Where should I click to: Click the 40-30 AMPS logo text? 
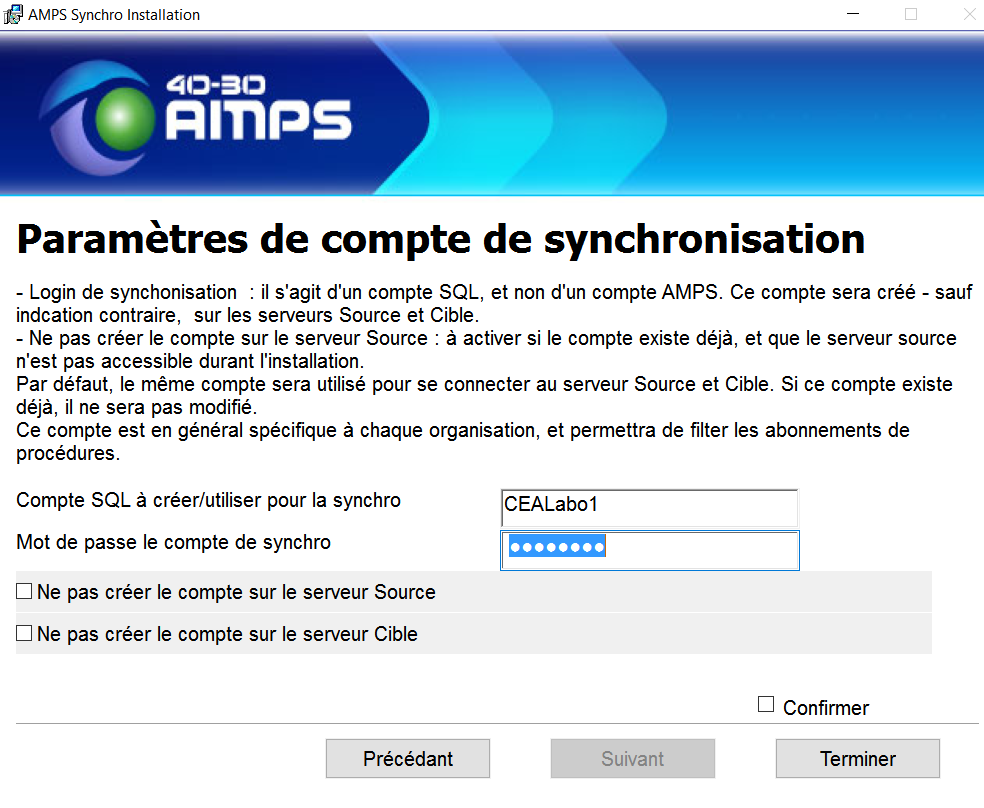(258, 109)
